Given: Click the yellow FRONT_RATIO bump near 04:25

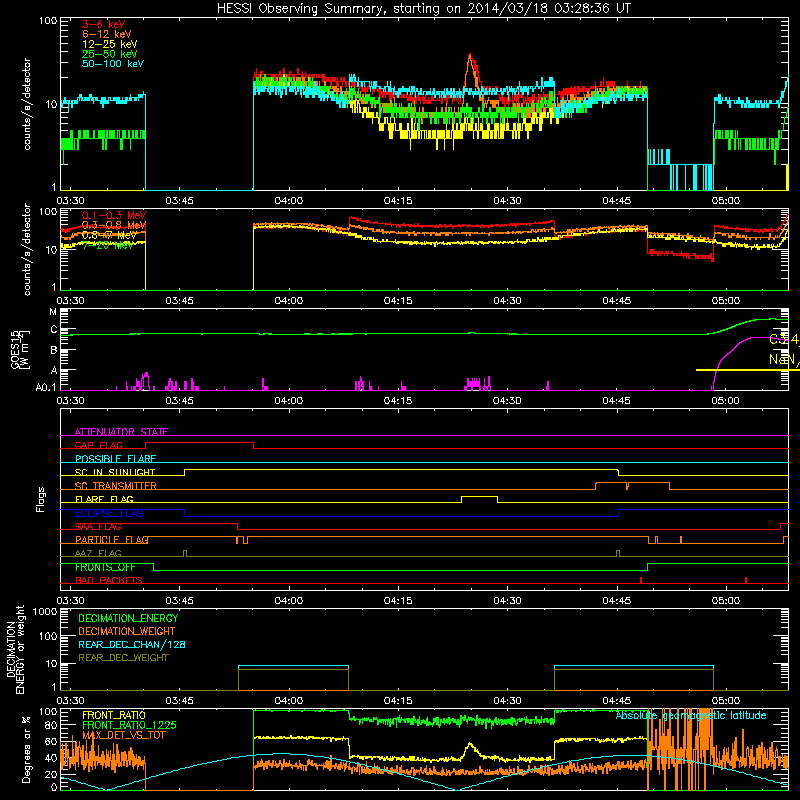Looking at the screenshot, I should (470, 748).
